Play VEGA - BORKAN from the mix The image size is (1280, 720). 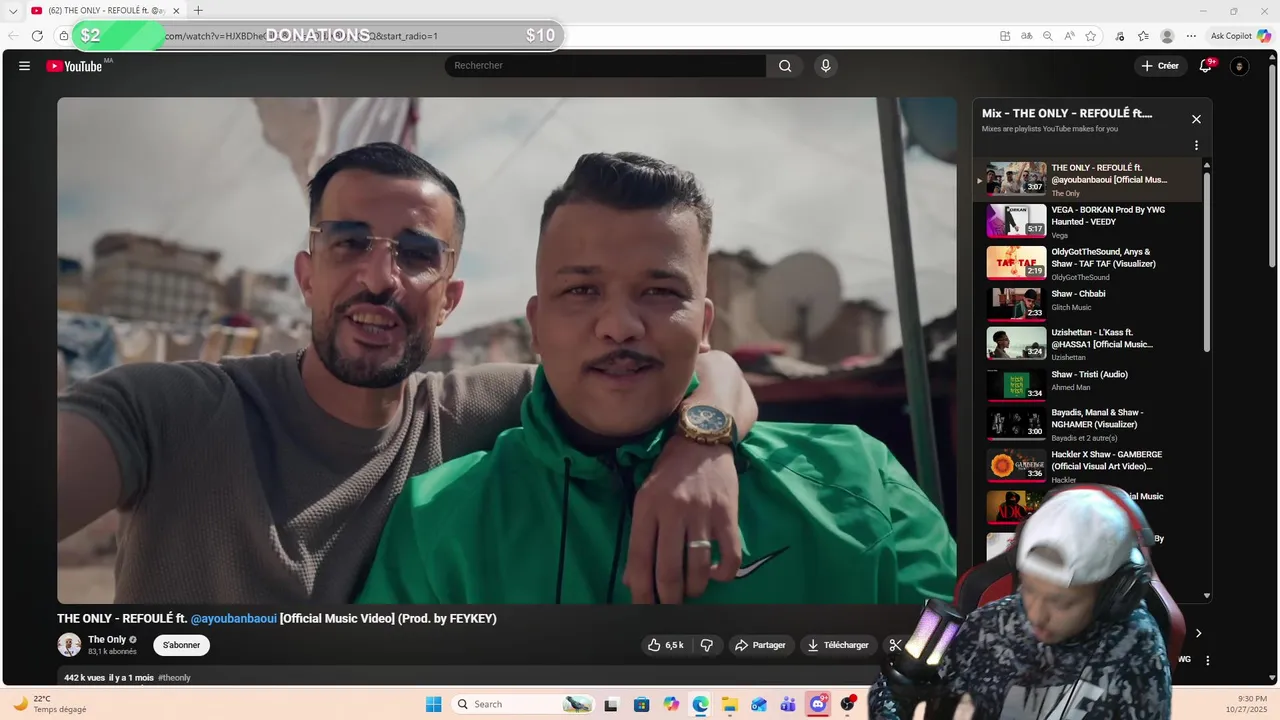1086,220
